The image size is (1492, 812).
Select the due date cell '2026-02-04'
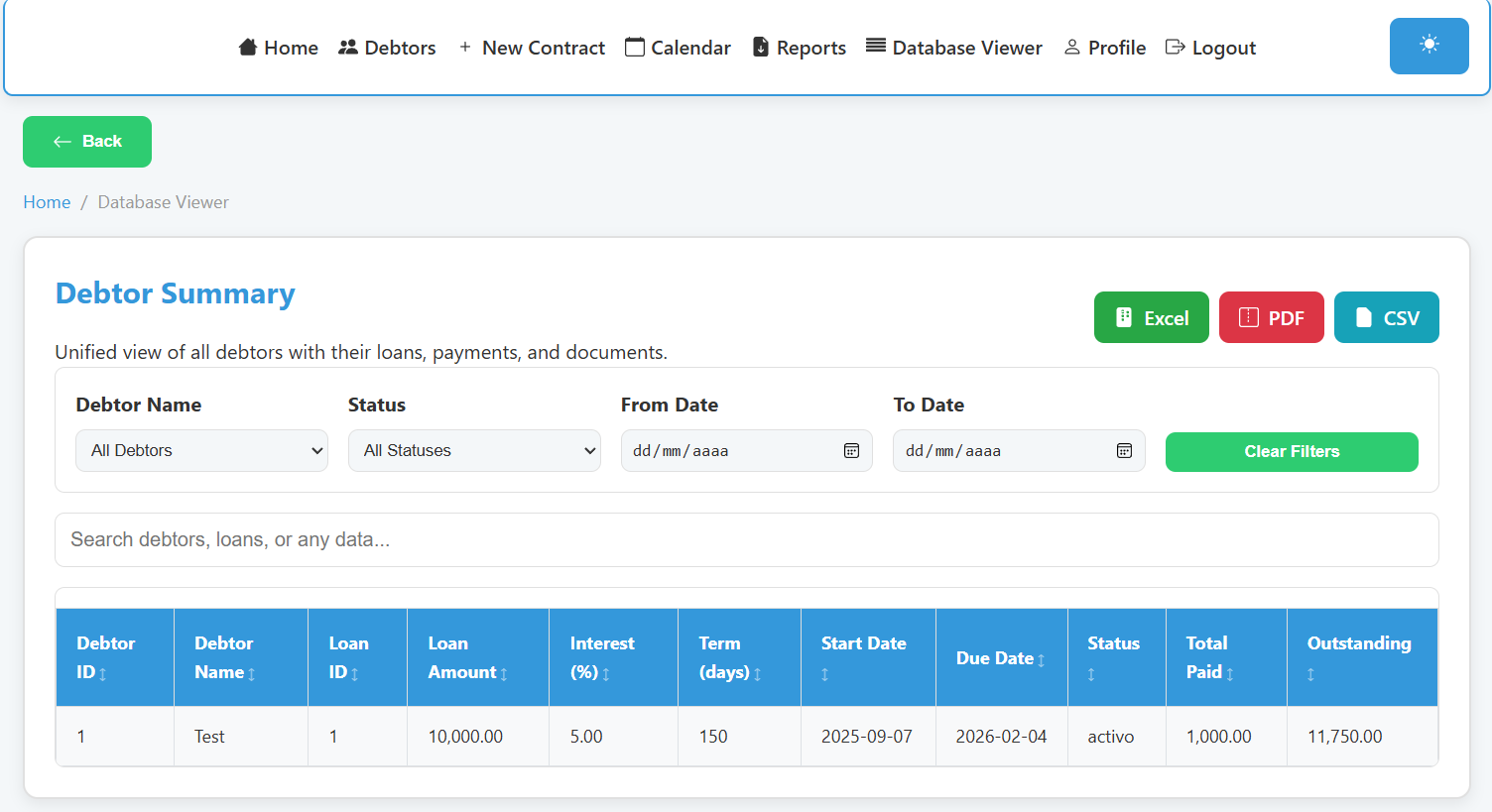point(1001,737)
